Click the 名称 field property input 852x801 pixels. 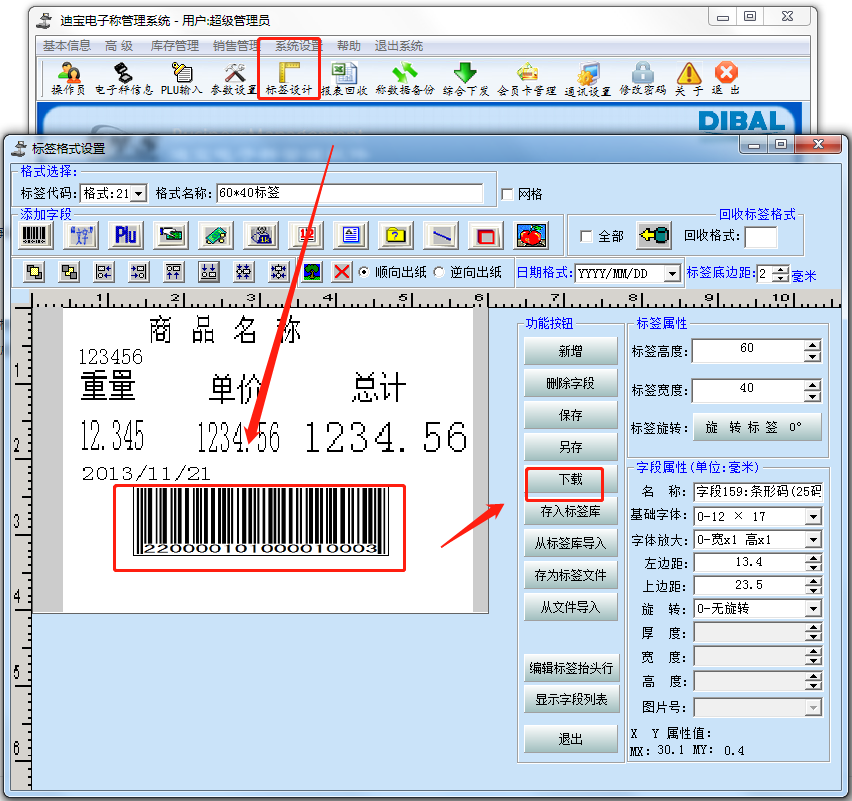(758, 492)
